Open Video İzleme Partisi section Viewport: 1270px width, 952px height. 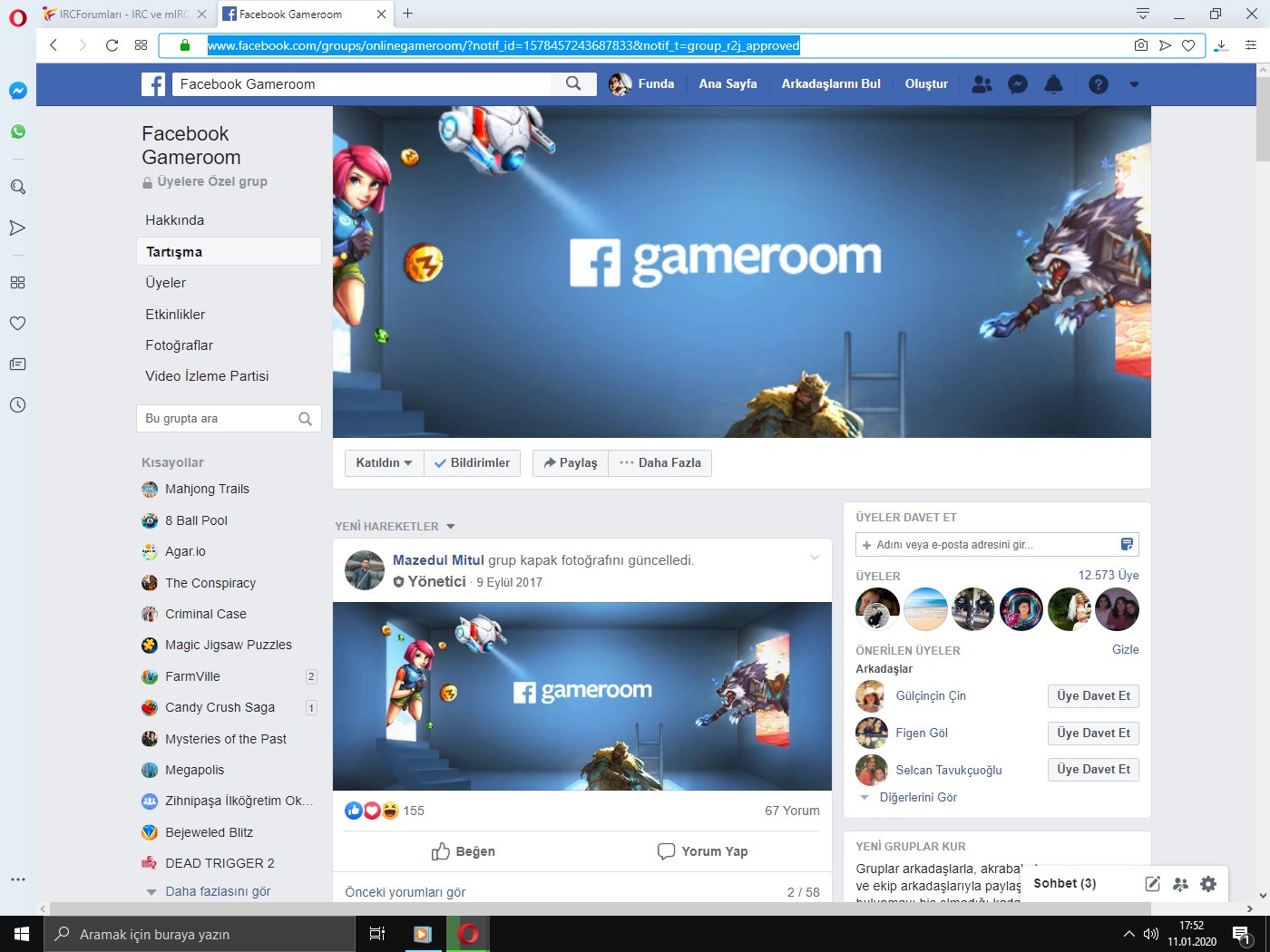(207, 376)
